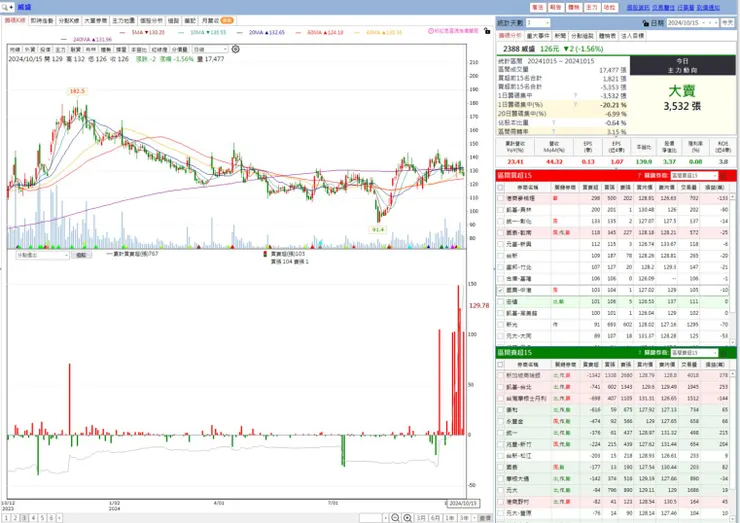
Task: Open dropdown in red 區間買超15 header
Action: pyautogui.click(x=694, y=176)
